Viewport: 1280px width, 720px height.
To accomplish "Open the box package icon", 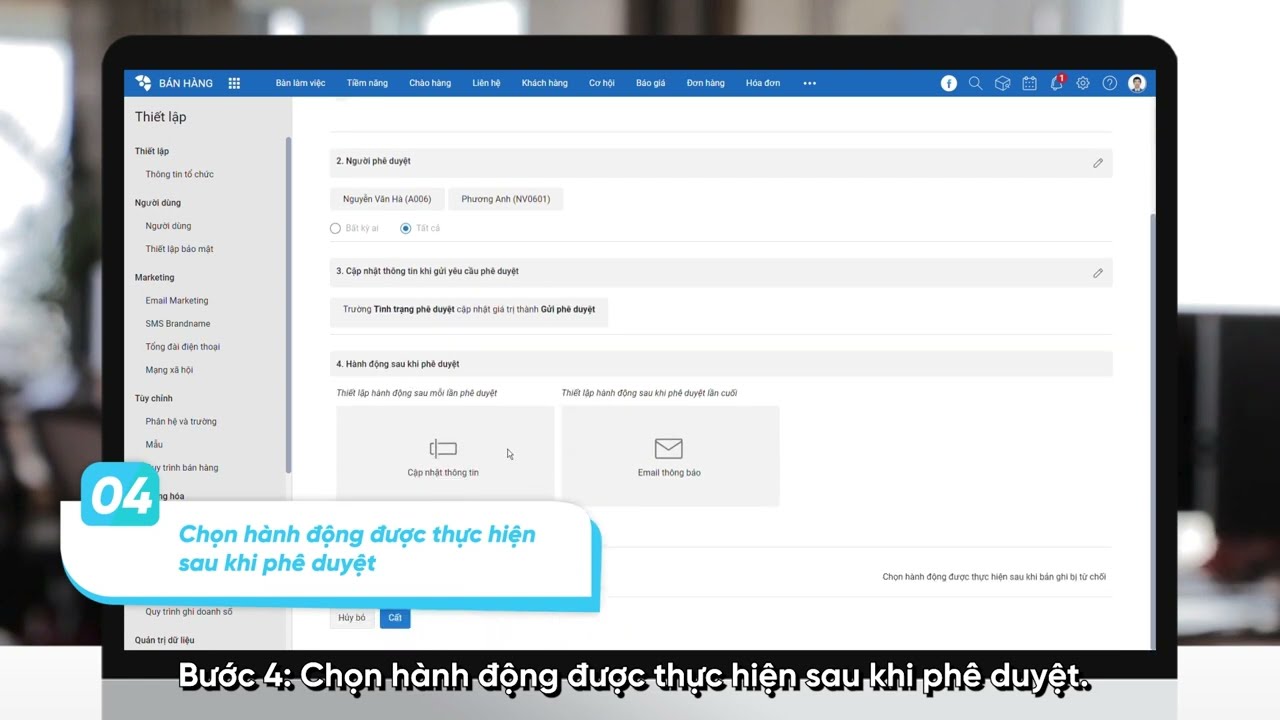I will [x=1002, y=83].
